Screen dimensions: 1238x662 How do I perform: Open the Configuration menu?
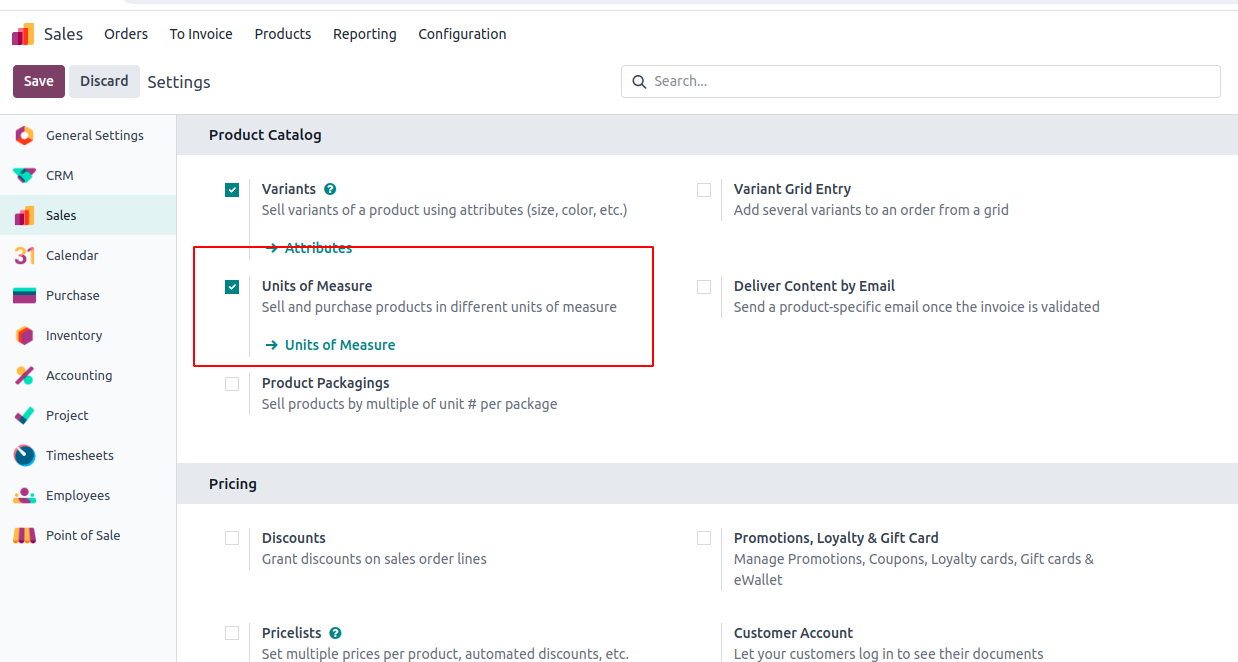coord(462,34)
